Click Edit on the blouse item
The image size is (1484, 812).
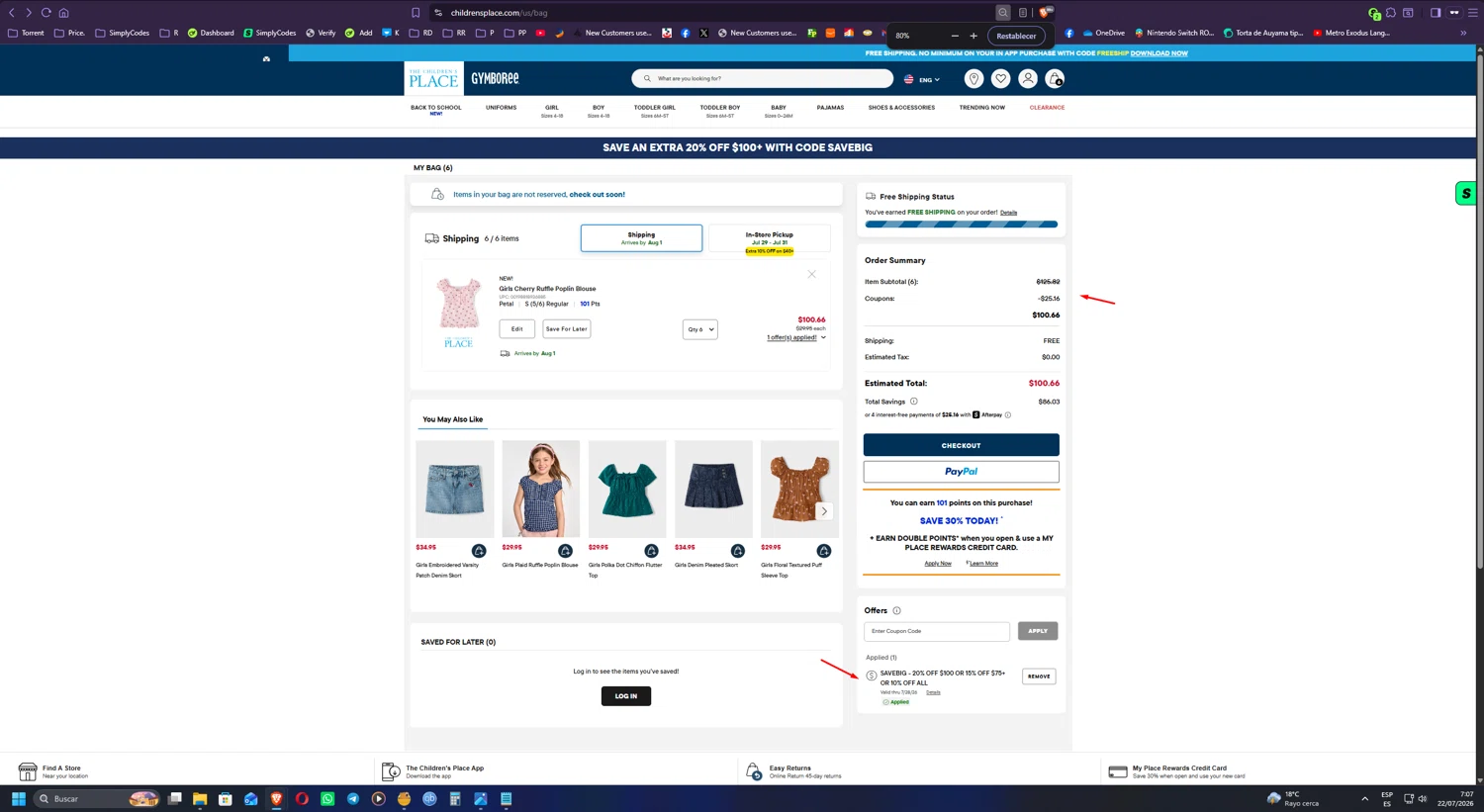click(x=516, y=329)
